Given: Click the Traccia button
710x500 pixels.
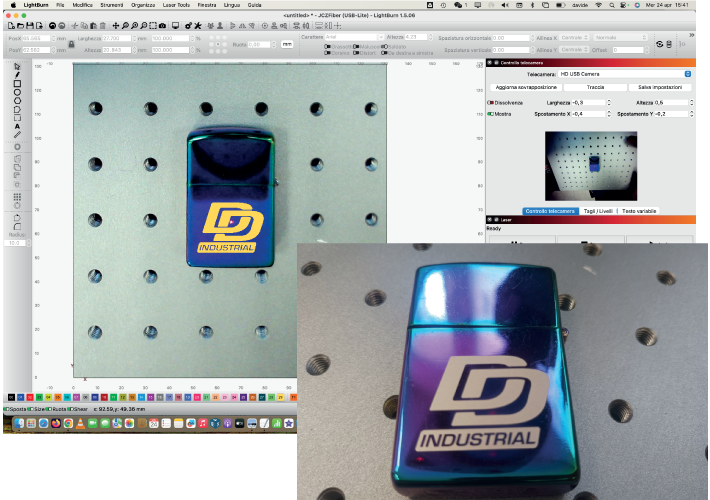Looking at the screenshot, I should [x=595, y=87].
